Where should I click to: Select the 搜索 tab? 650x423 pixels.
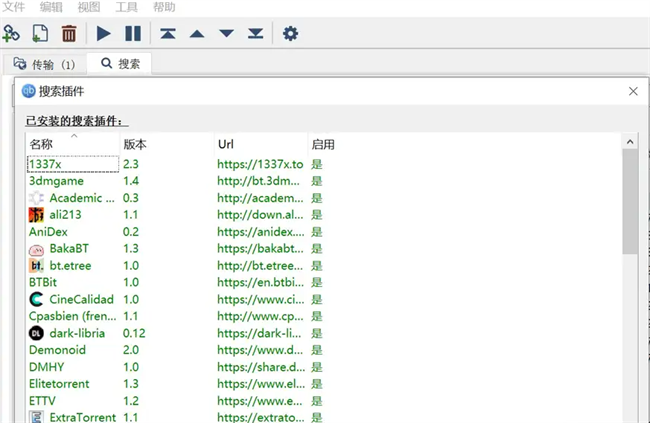pyautogui.click(x=120, y=64)
